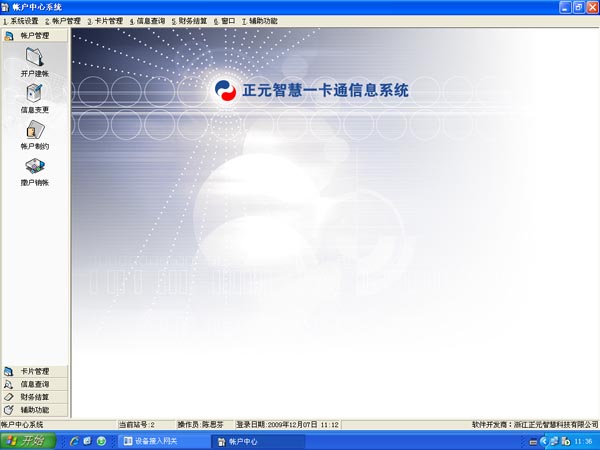Image resolution: width=600 pixels, height=450 pixels.
Task: Open the 信息查询 menu in menu bar
Action: (x=147, y=21)
